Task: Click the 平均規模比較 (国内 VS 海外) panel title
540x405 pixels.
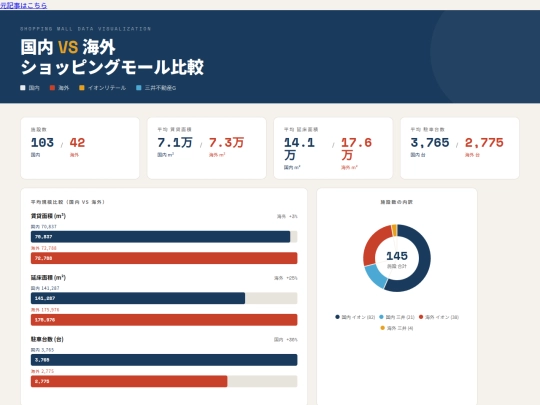Action: [x=68, y=202]
